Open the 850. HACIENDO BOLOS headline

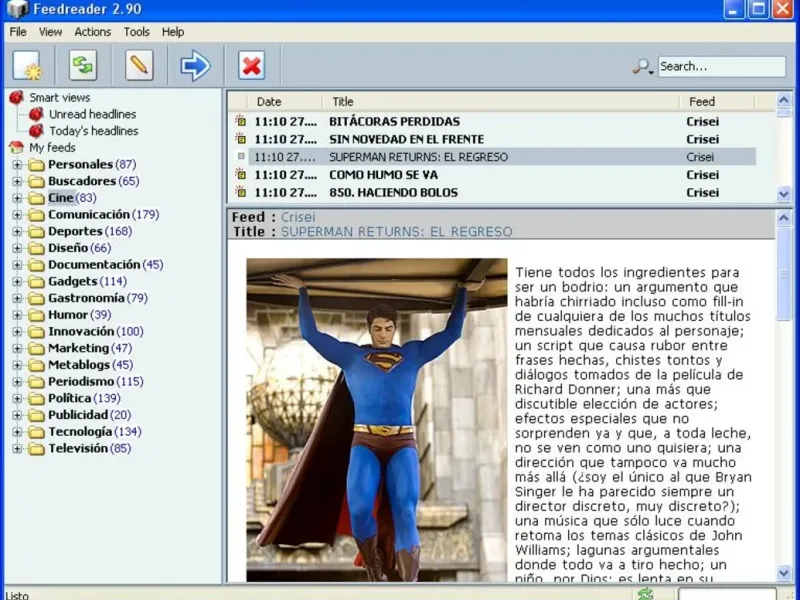tap(393, 193)
